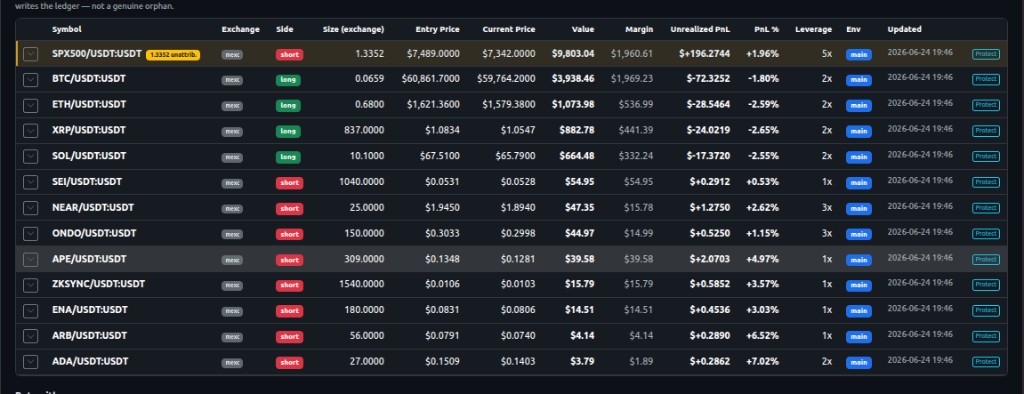1024x394 pixels.
Task: Click Protect for the ETH position
Action: [985, 105]
